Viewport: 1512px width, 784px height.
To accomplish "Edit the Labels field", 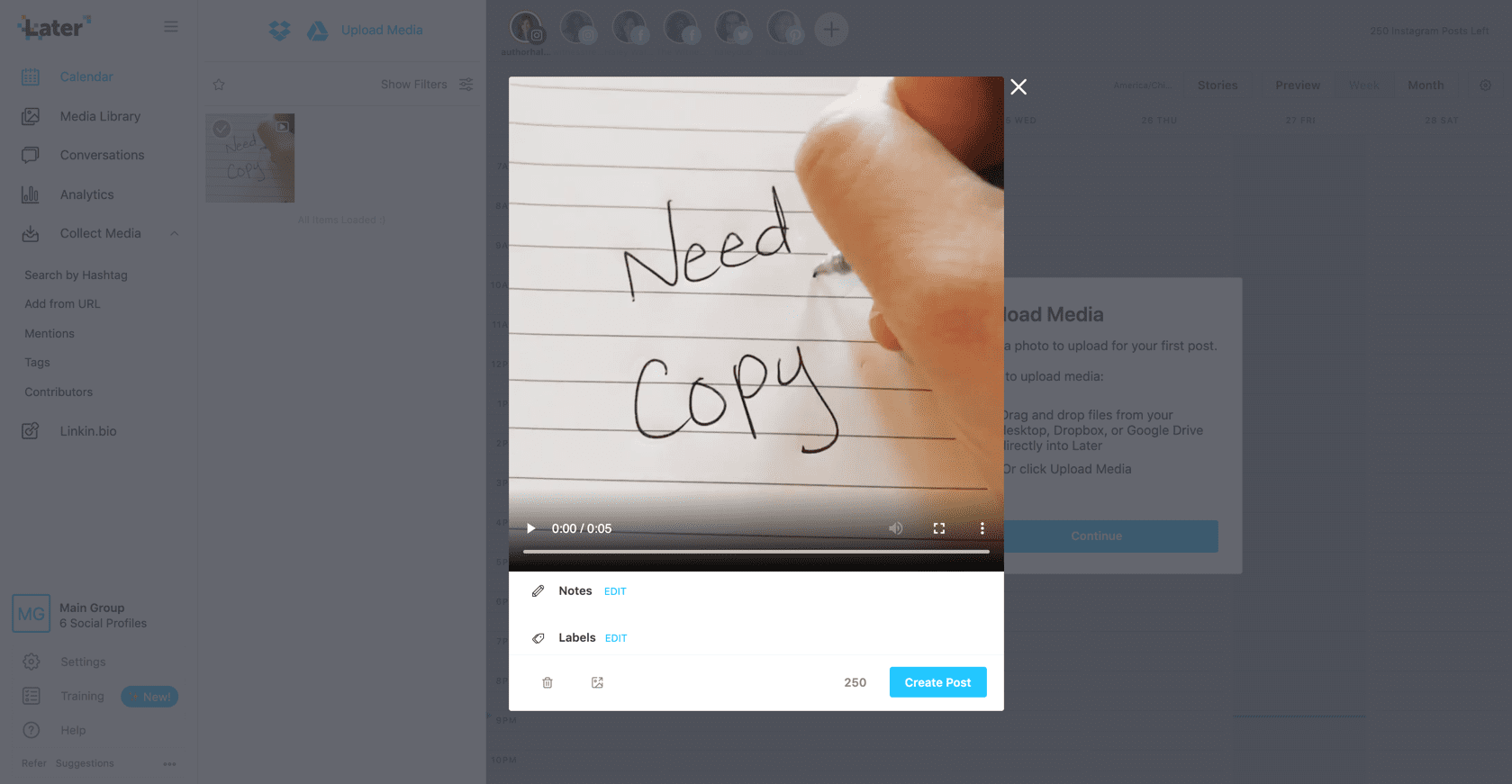I will [616, 638].
